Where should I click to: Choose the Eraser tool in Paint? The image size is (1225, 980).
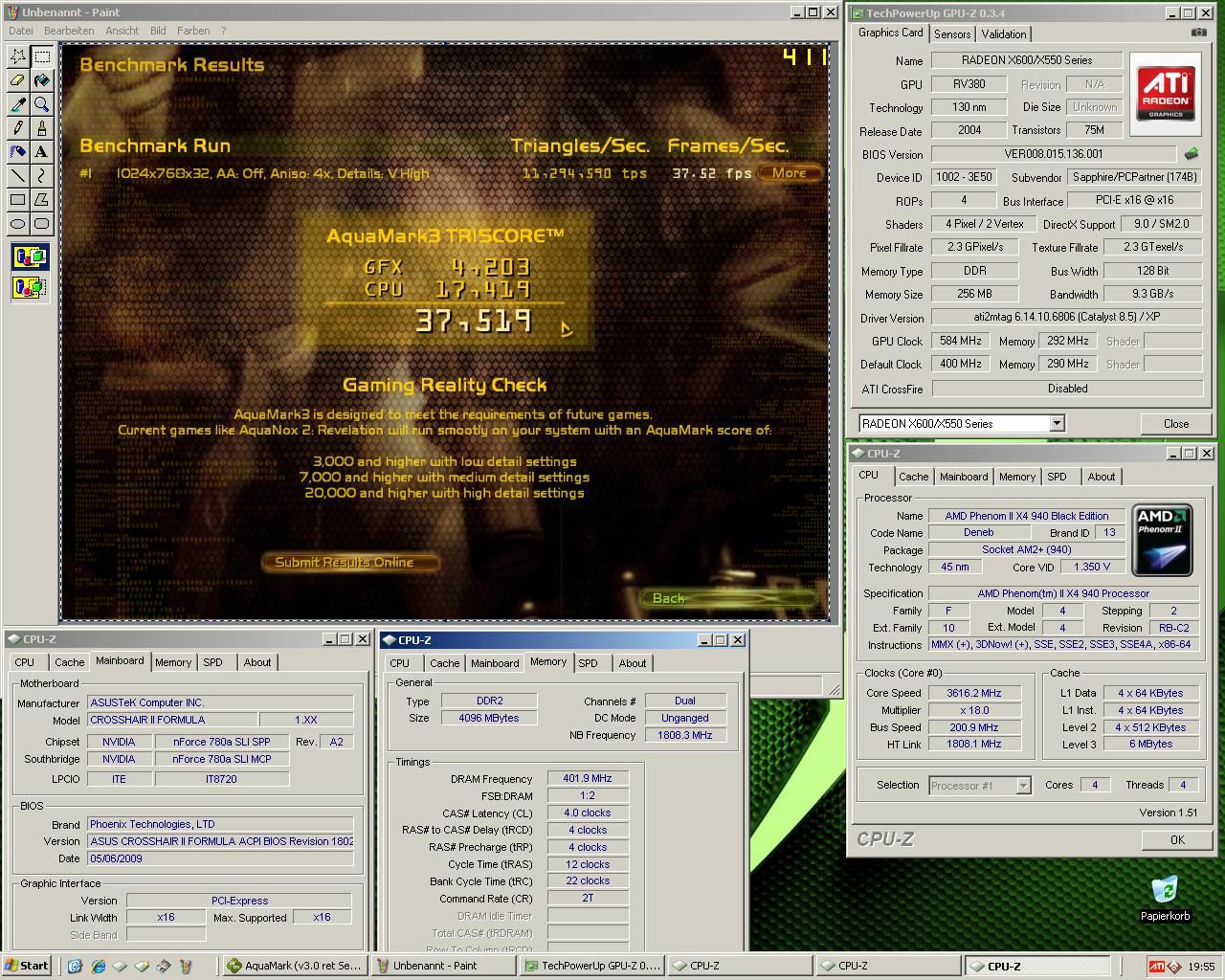[17, 80]
